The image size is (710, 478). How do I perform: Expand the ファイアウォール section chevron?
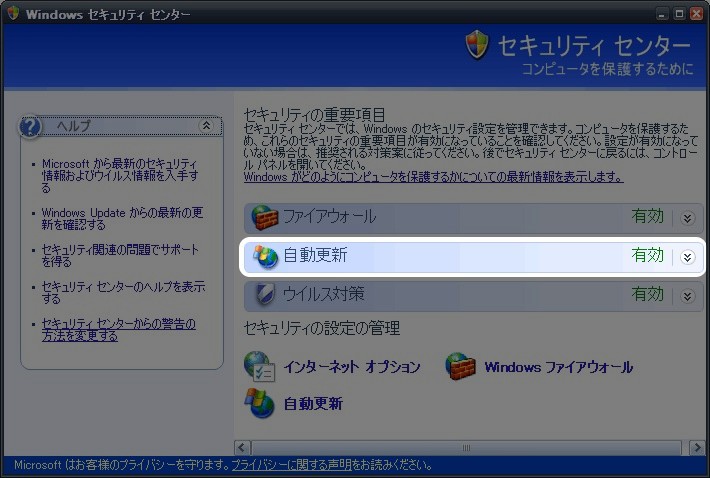(x=687, y=218)
